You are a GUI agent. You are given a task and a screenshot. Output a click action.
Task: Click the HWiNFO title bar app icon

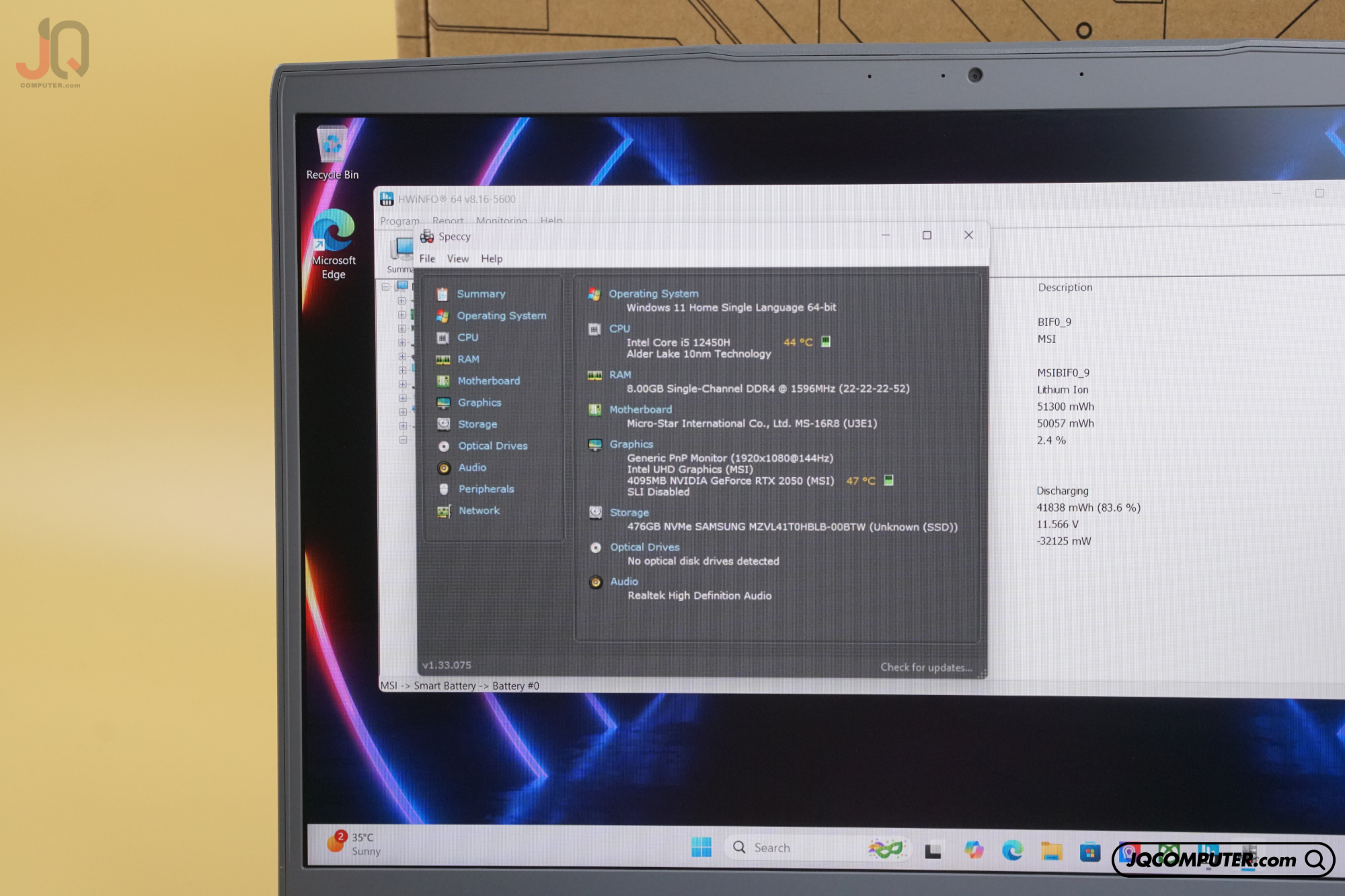pyautogui.click(x=387, y=199)
